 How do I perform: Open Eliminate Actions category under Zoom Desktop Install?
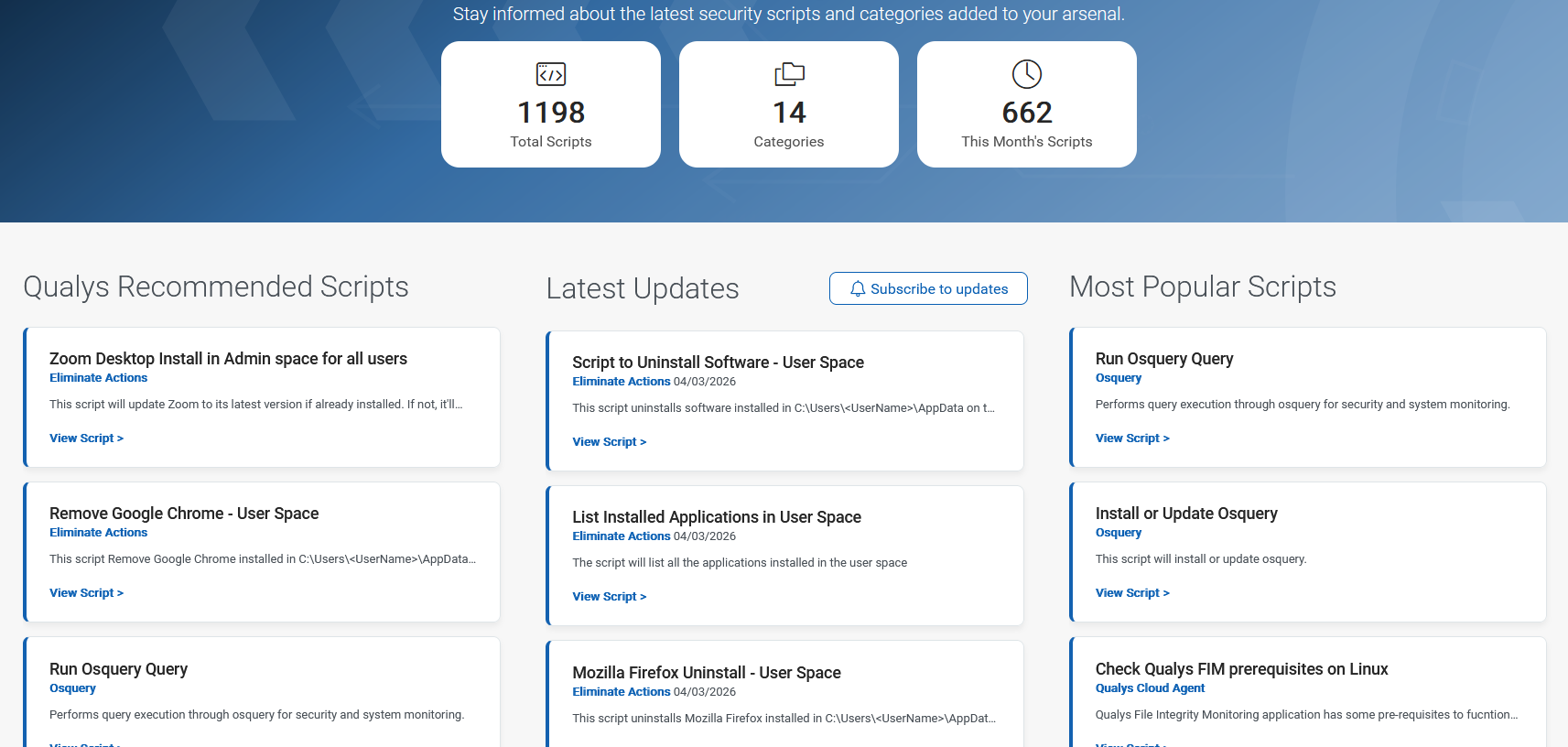98,378
